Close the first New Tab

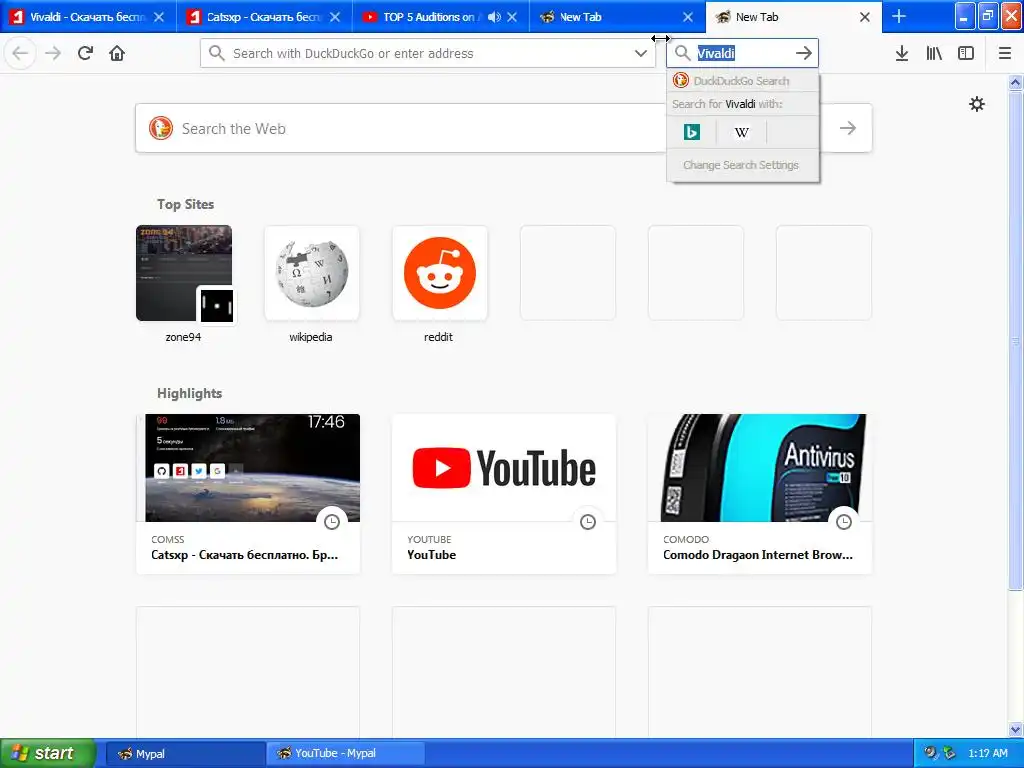click(x=688, y=17)
